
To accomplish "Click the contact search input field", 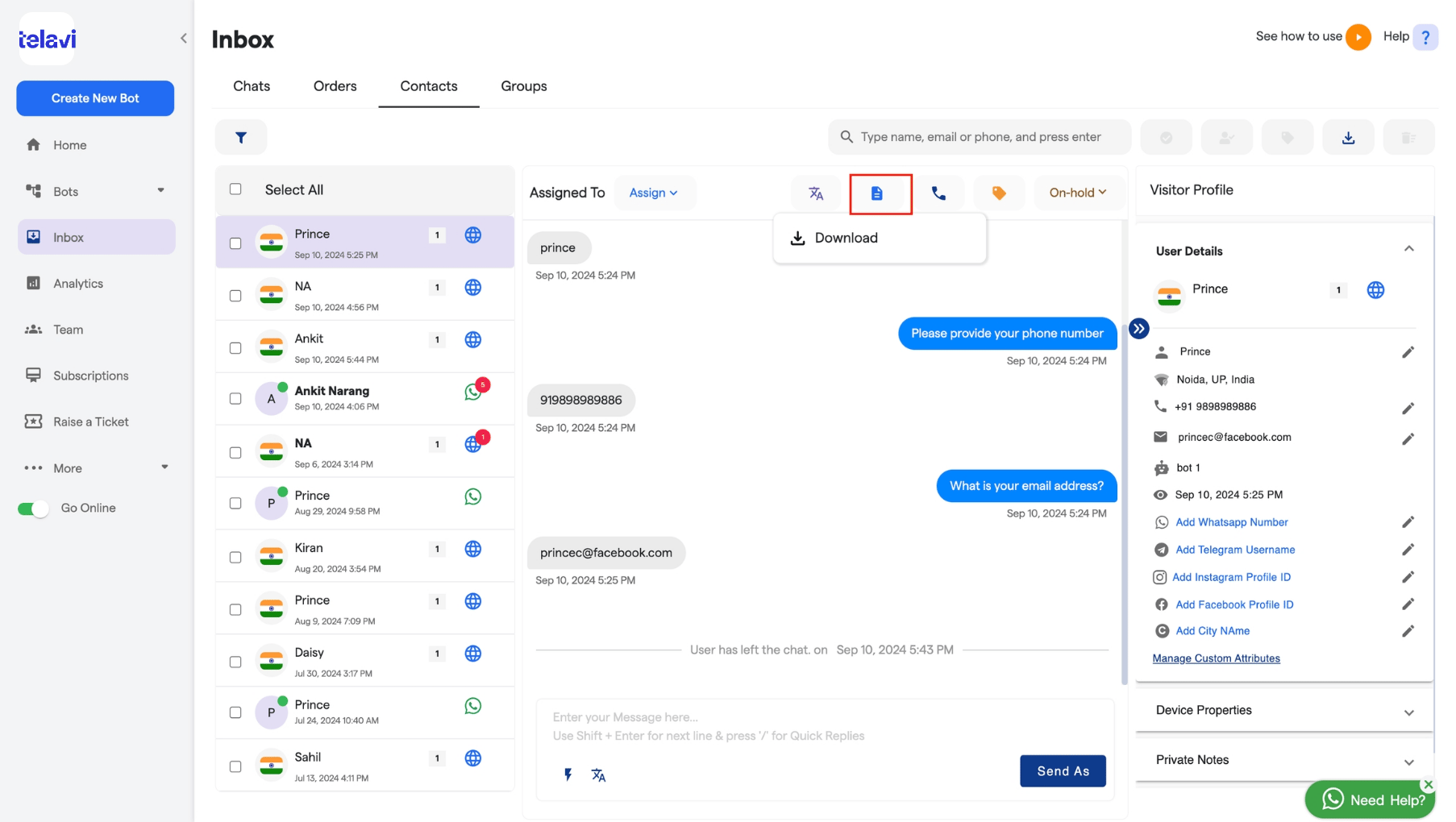I will coord(980,138).
